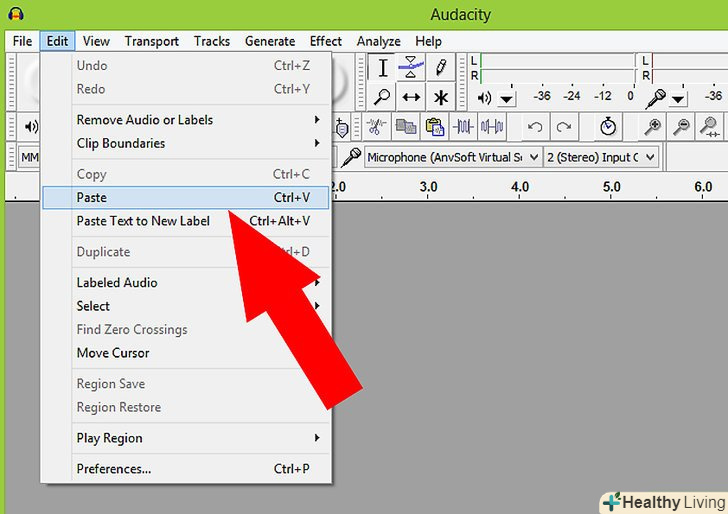
Task: Open the File menu
Action: click(22, 41)
